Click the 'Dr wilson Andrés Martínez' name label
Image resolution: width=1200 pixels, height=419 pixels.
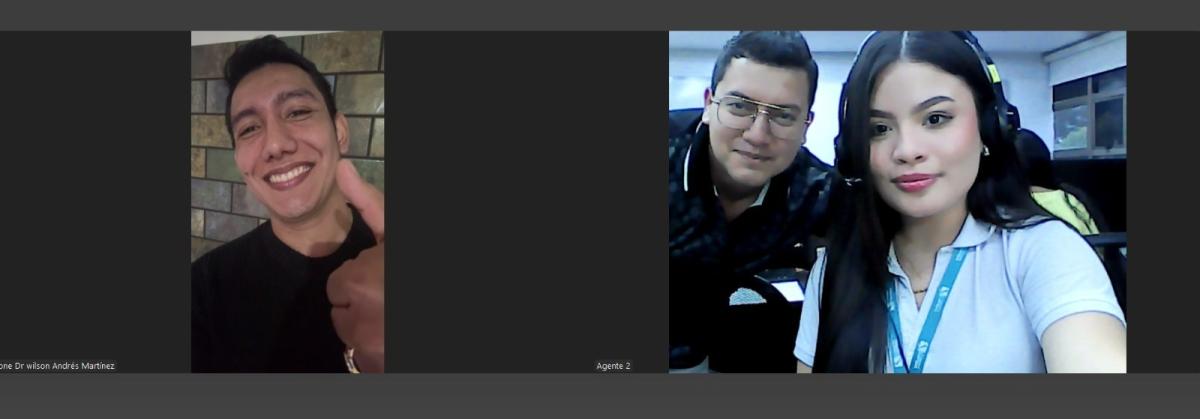click(58, 366)
